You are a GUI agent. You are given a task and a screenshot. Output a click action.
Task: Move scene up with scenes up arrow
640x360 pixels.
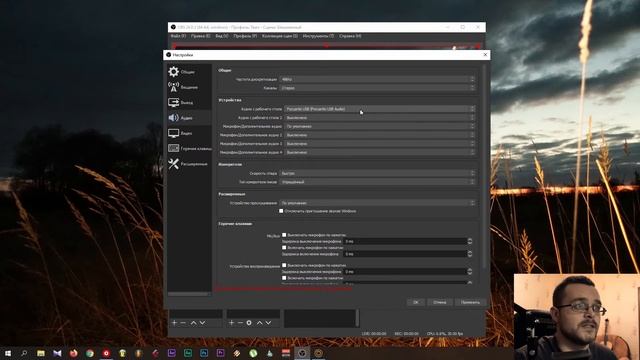pos(193,323)
